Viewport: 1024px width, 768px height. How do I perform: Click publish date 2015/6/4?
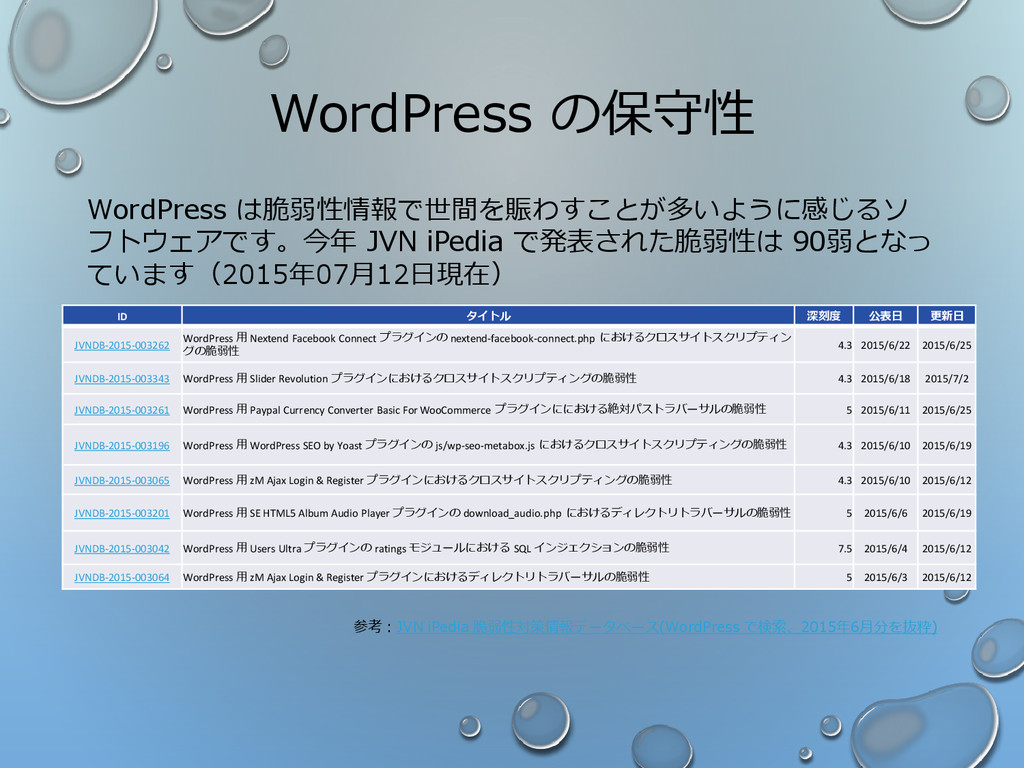(886, 549)
